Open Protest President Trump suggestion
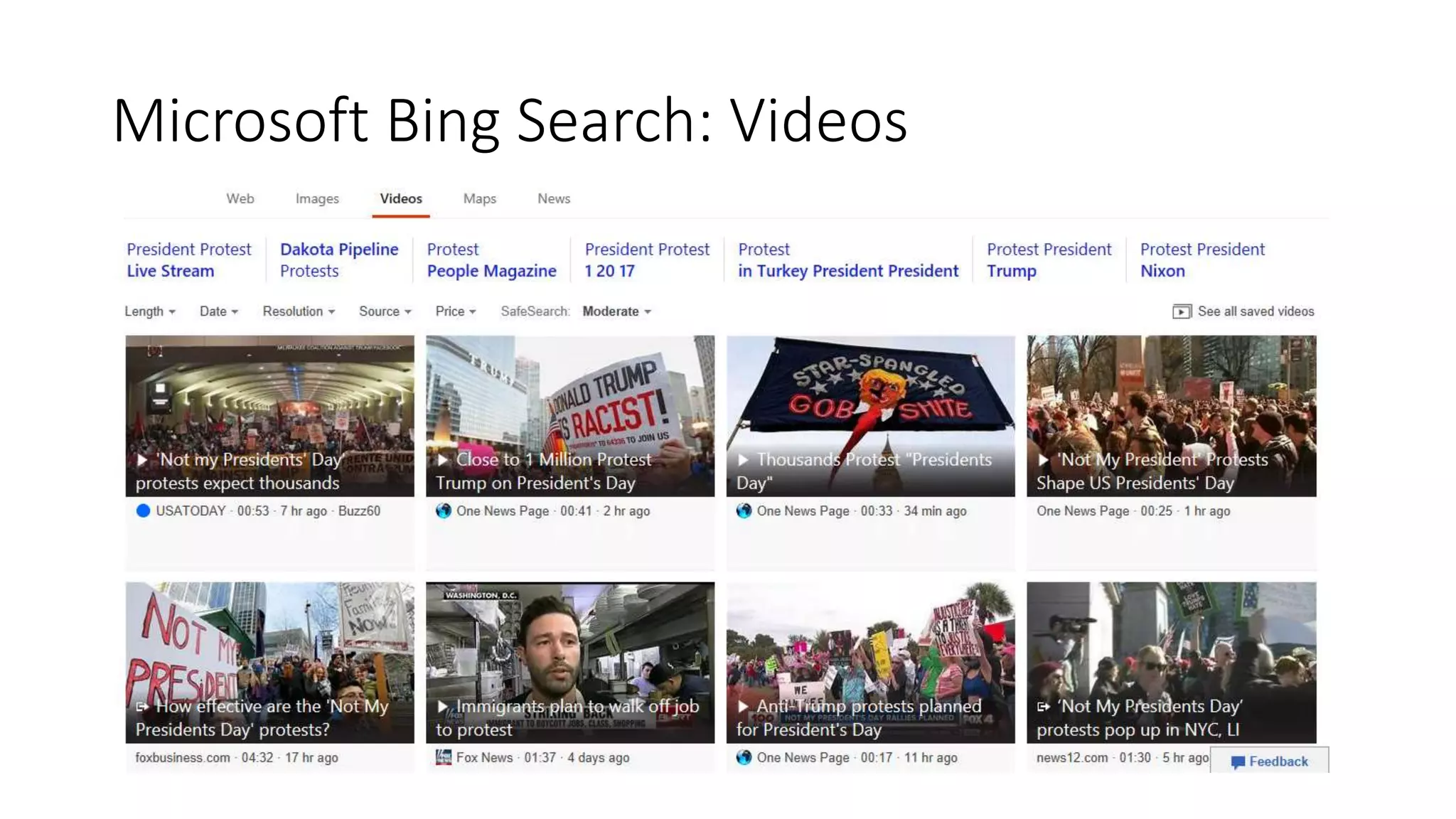This screenshot has height=819, width=1456. pos(1049,260)
